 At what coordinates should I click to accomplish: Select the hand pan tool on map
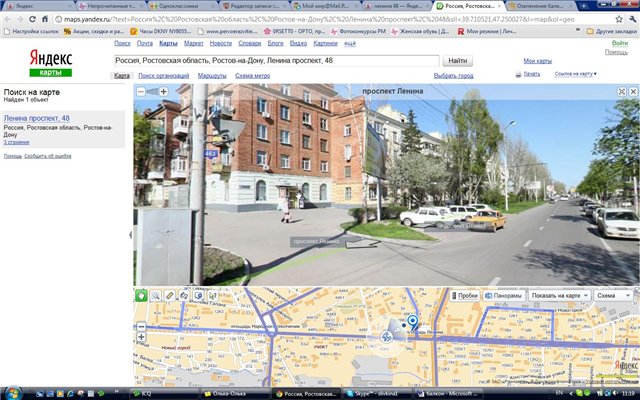pyautogui.click(x=141, y=295)
